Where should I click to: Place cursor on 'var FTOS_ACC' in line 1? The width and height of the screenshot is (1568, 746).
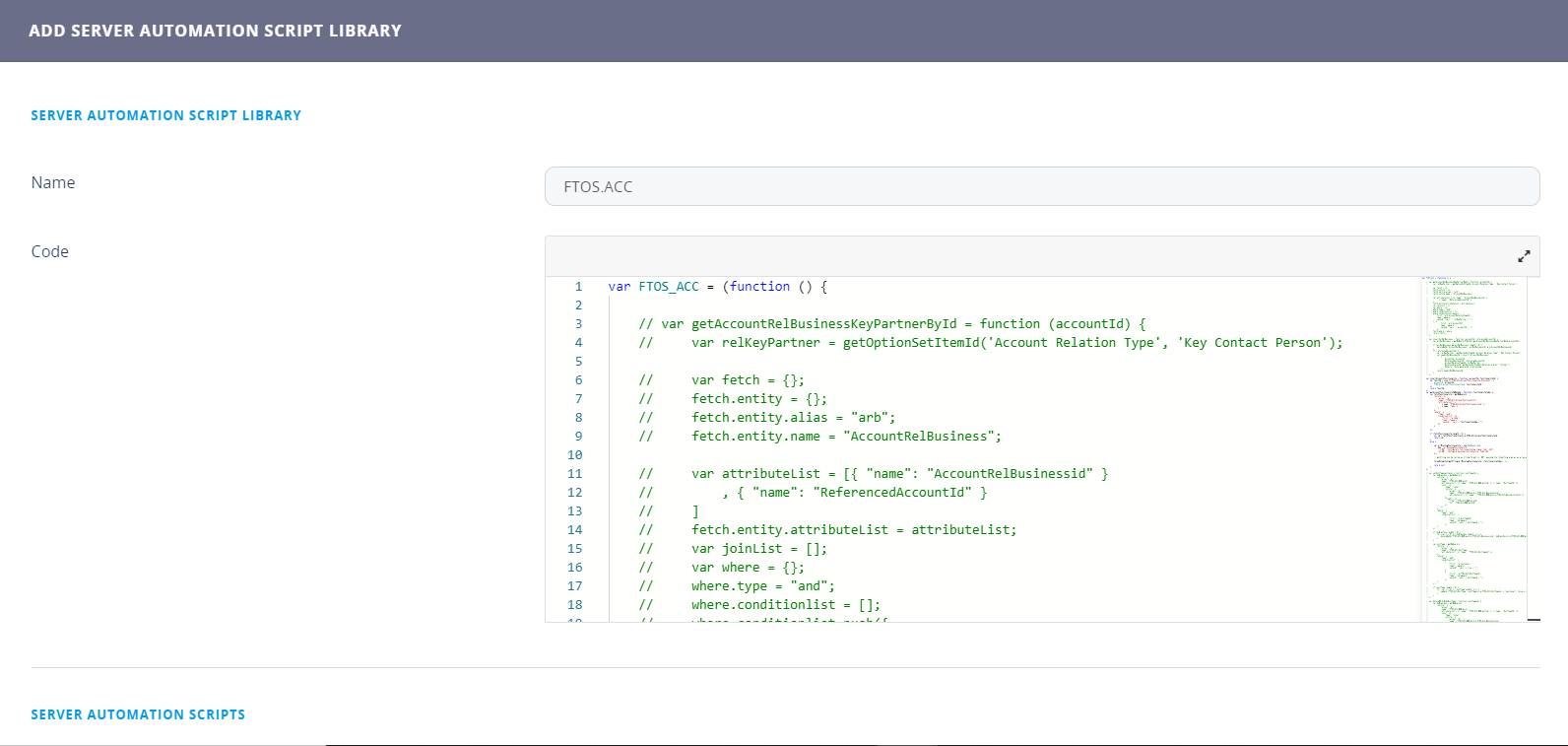click(653, 287)
